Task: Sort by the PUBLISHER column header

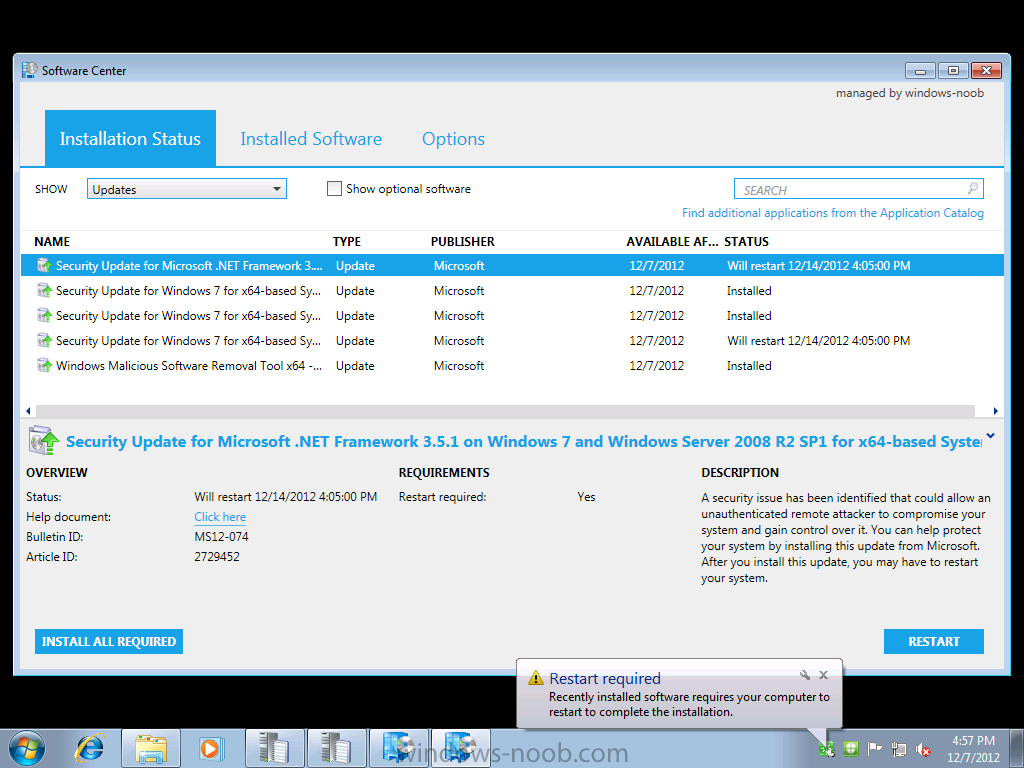Action: pyautogui.click(x=462, y=242)
